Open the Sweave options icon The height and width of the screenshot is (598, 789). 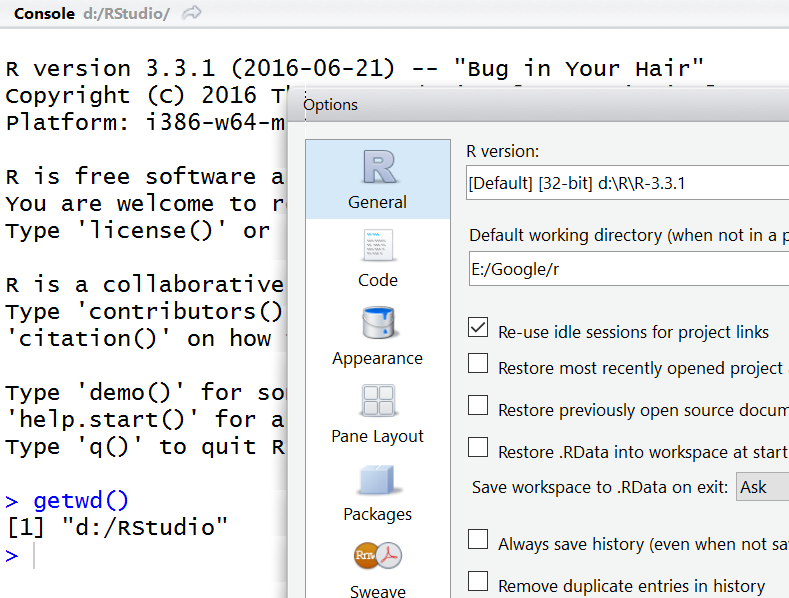coord(378,556)
